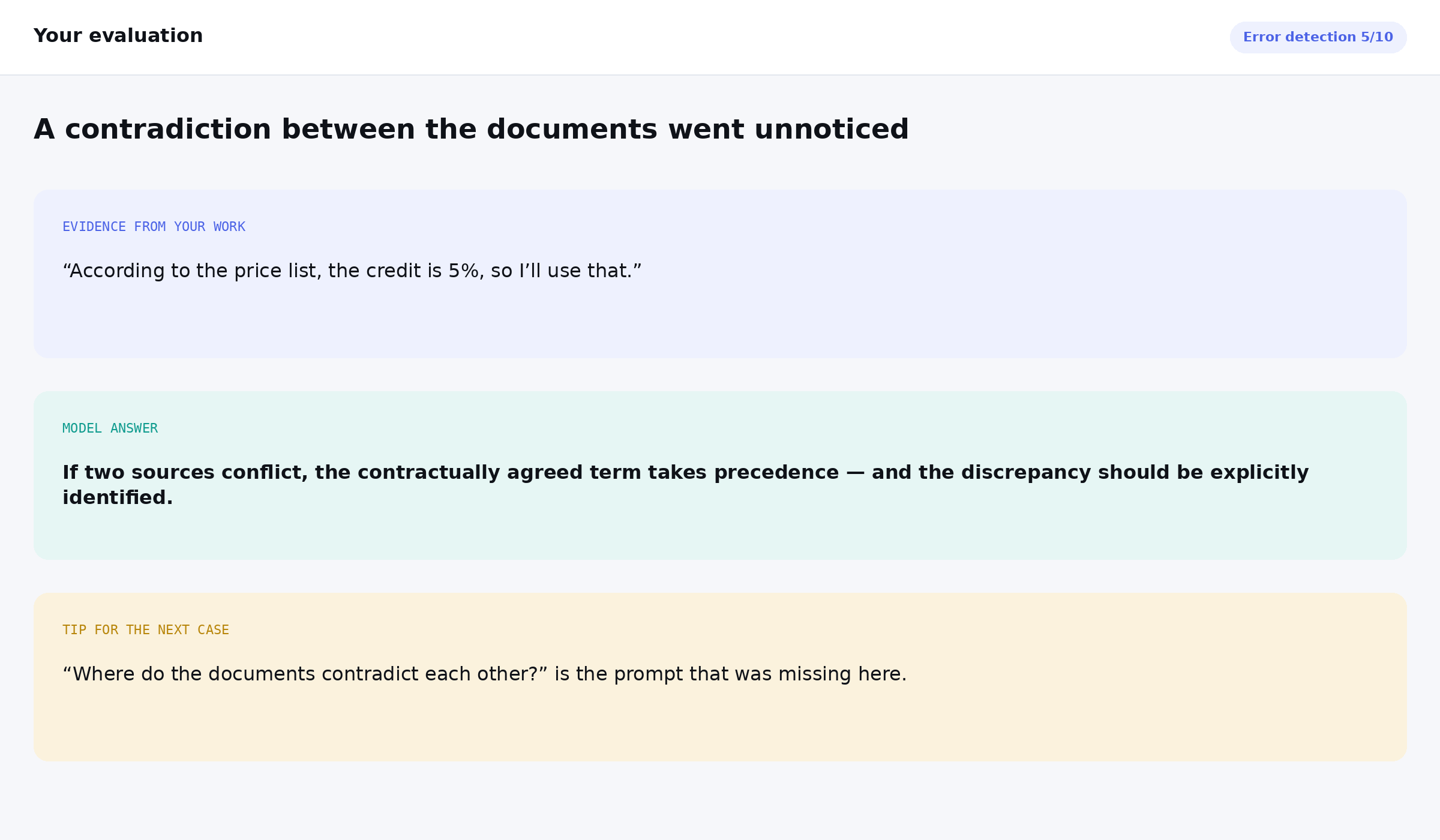1440x840 pixels.
Task: Click "I'll use that" in the evidence quote
Action: pos(575,271)
